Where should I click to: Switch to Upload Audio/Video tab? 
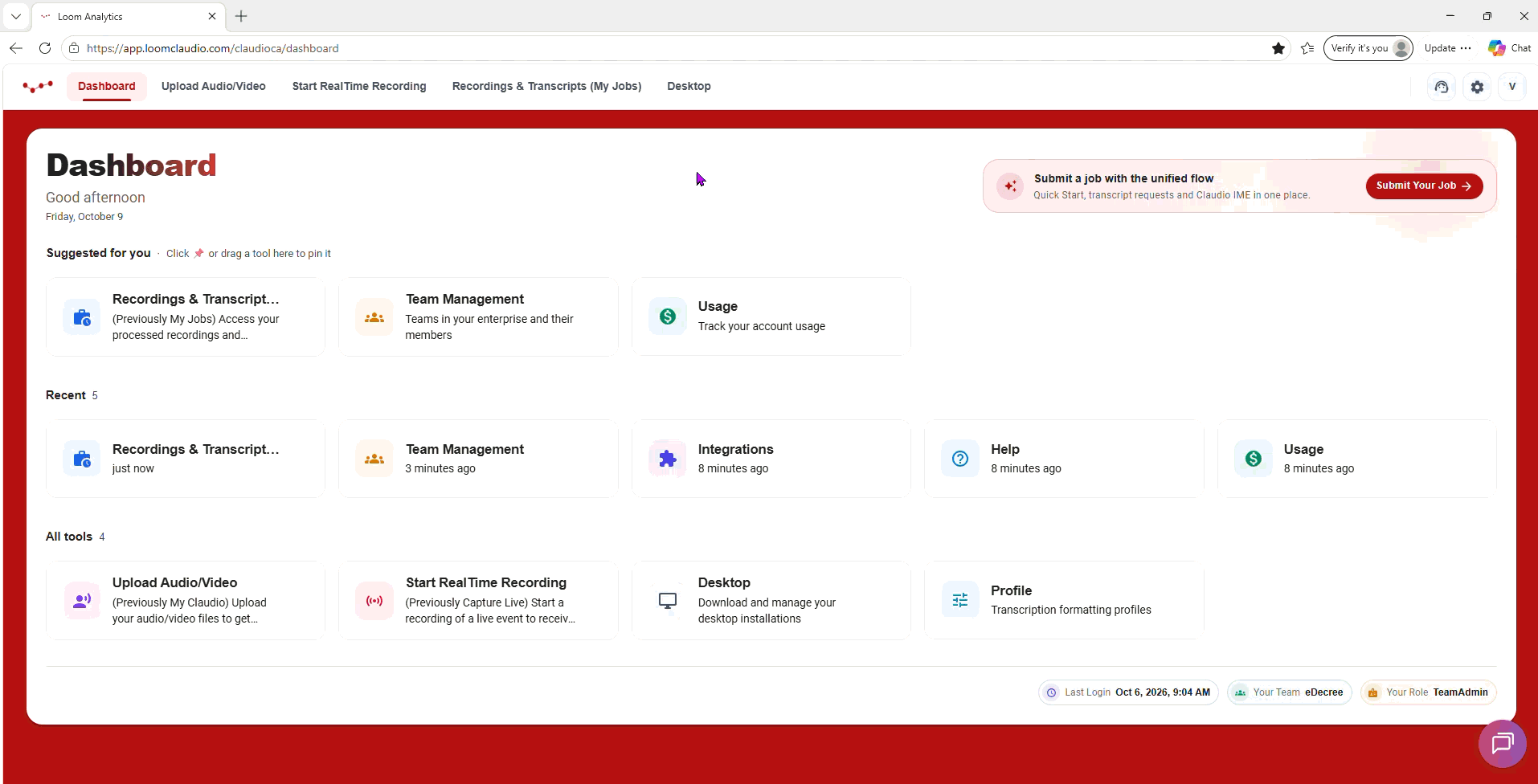[x=214, y=86]
